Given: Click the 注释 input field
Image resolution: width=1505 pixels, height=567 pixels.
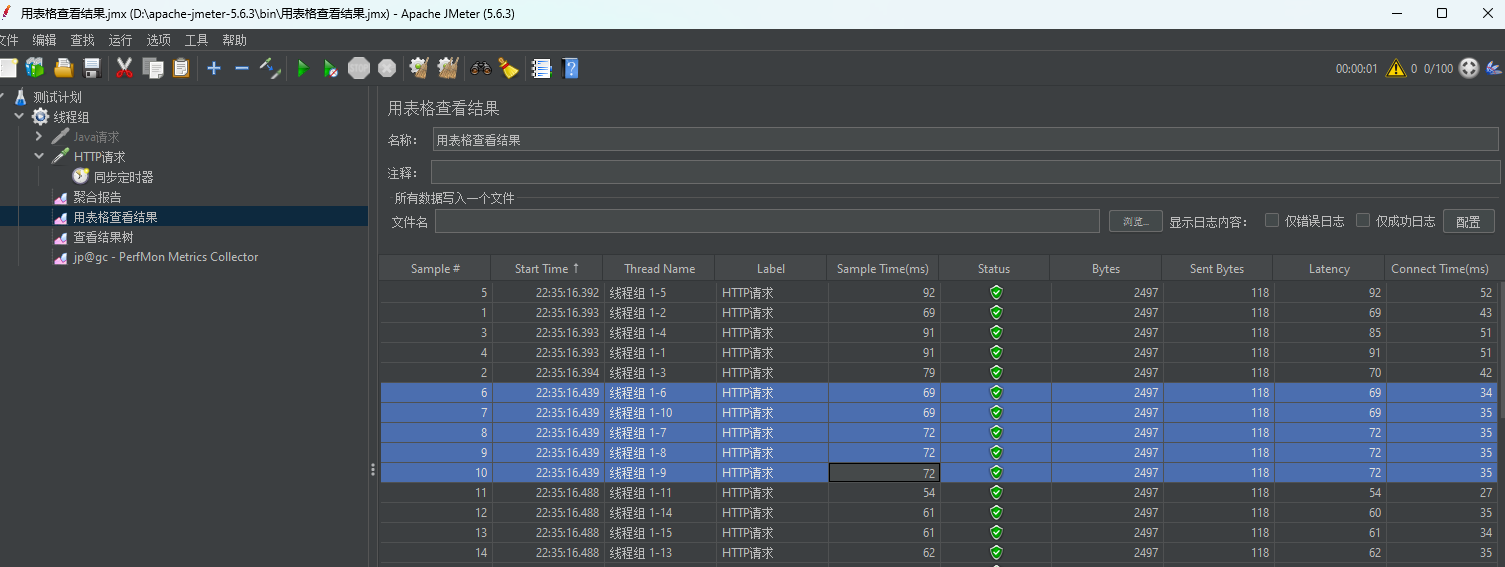Looking at the screenshot, I should pos(966,173).
